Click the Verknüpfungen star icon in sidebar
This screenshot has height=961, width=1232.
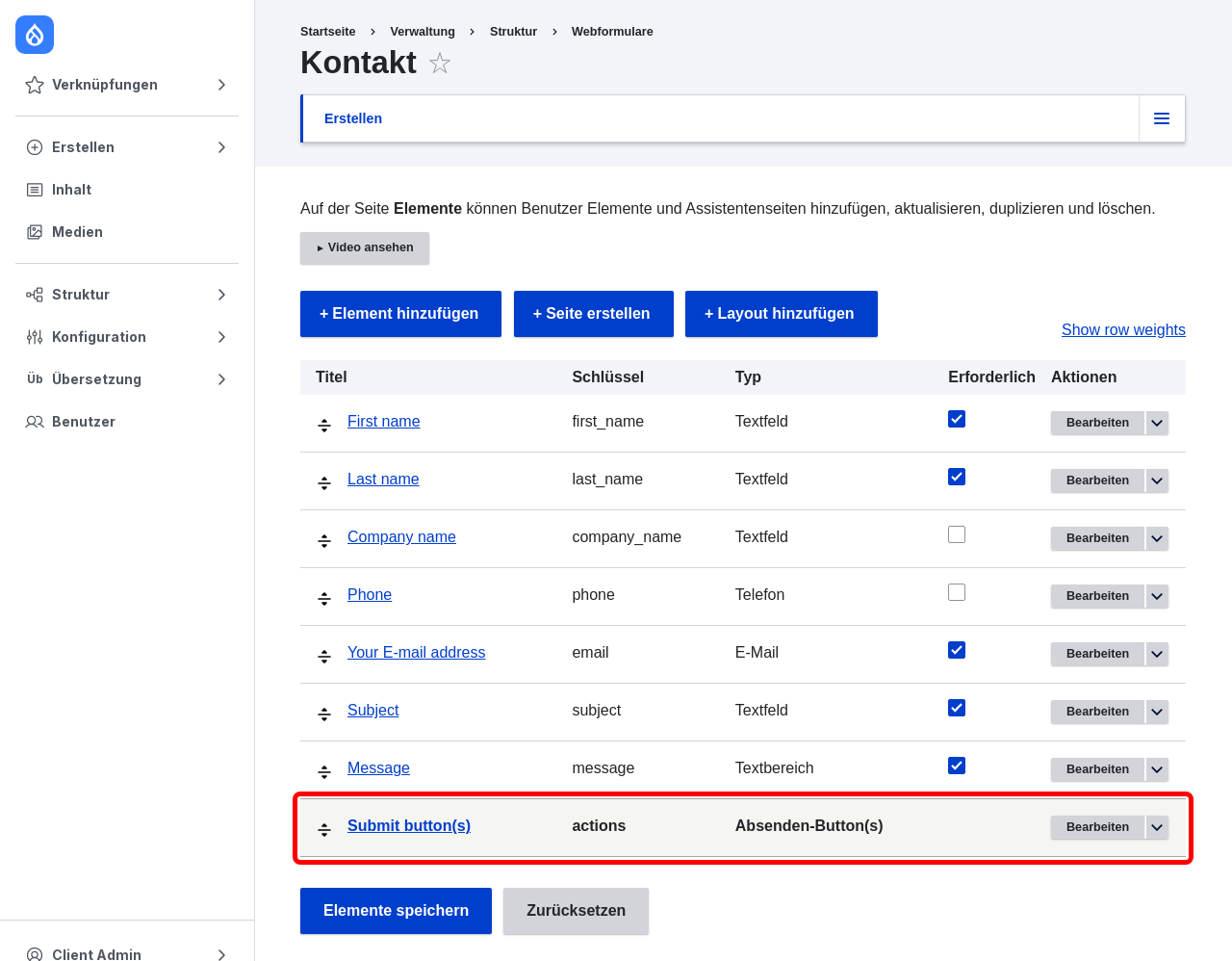[35, 85]
